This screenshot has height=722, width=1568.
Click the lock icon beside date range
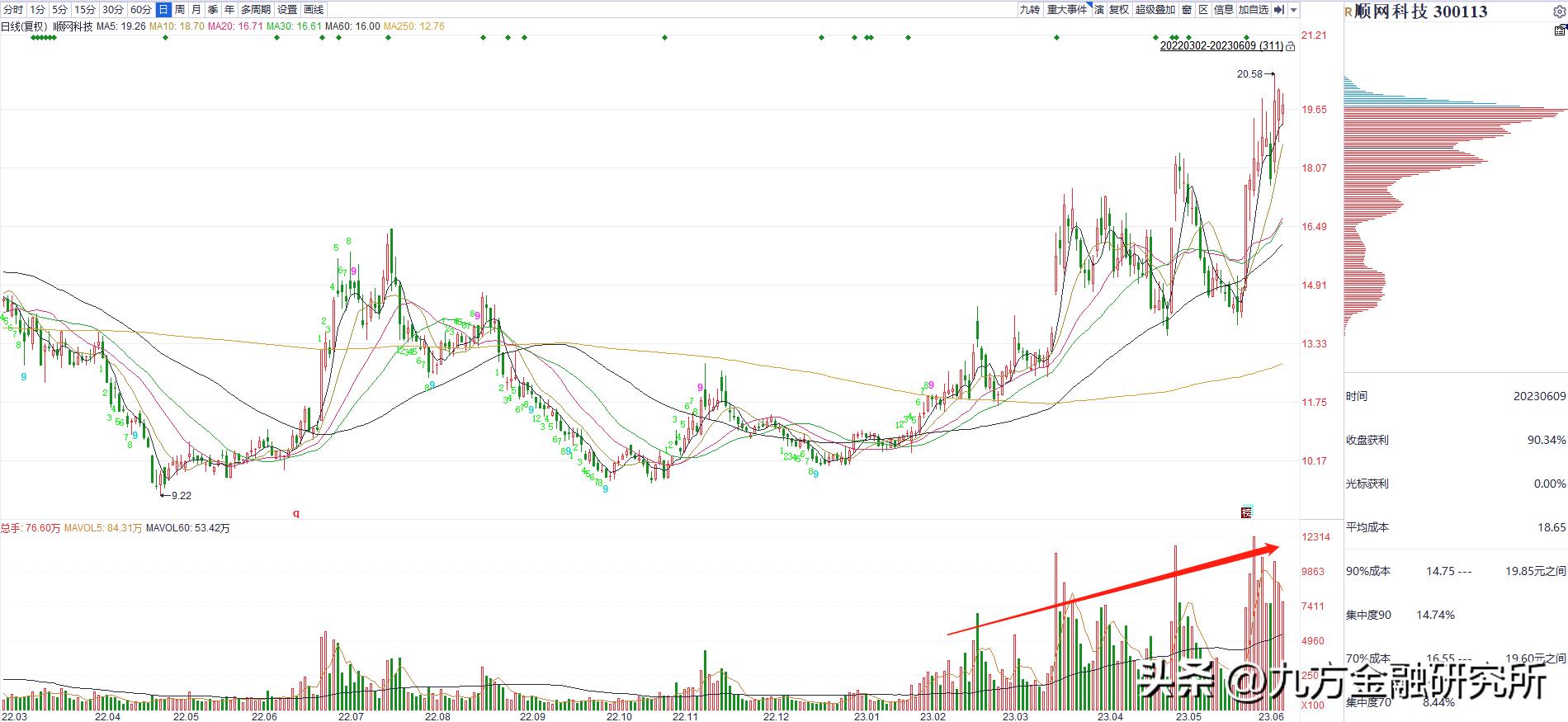coord(1291,46)
